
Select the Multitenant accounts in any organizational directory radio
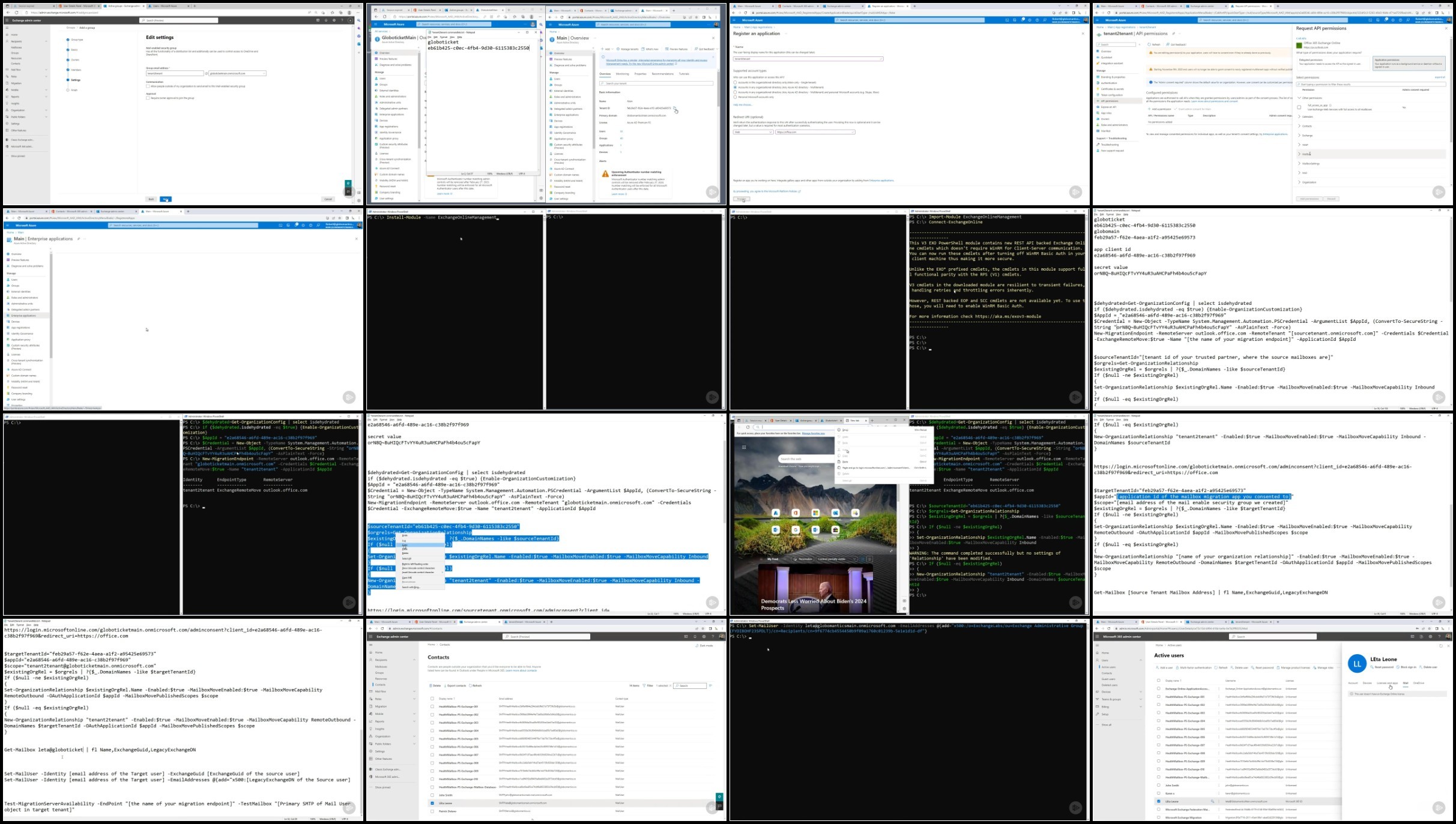pos(735,87)
